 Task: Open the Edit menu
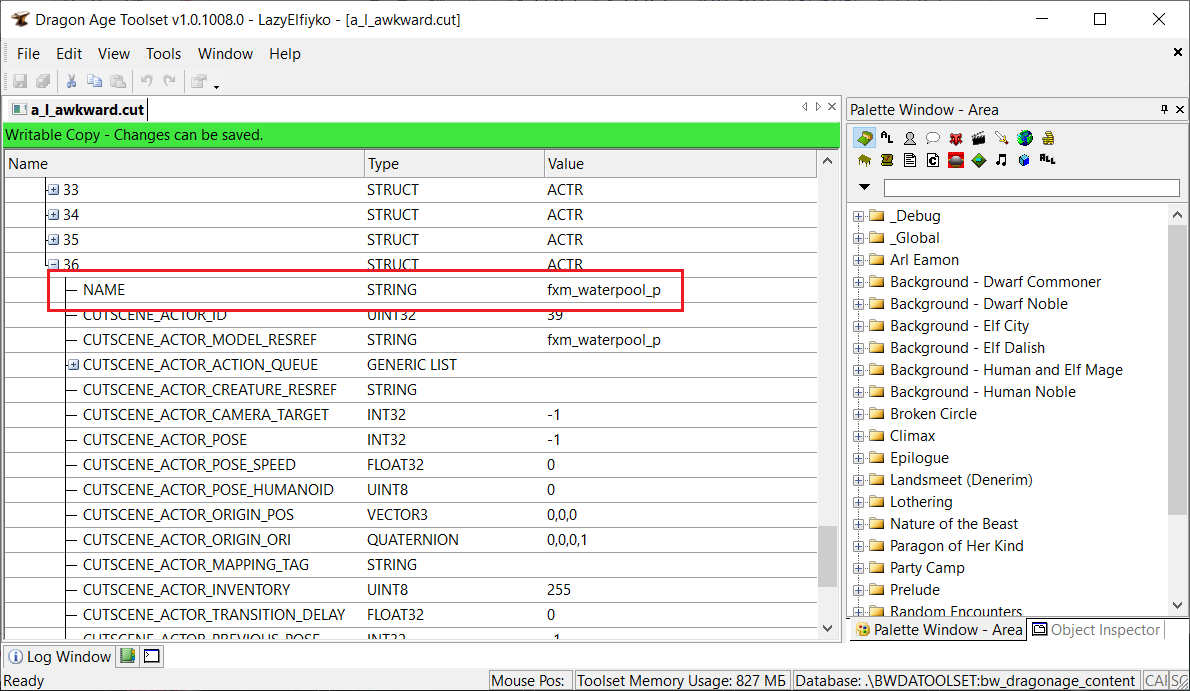coord(68,54)
